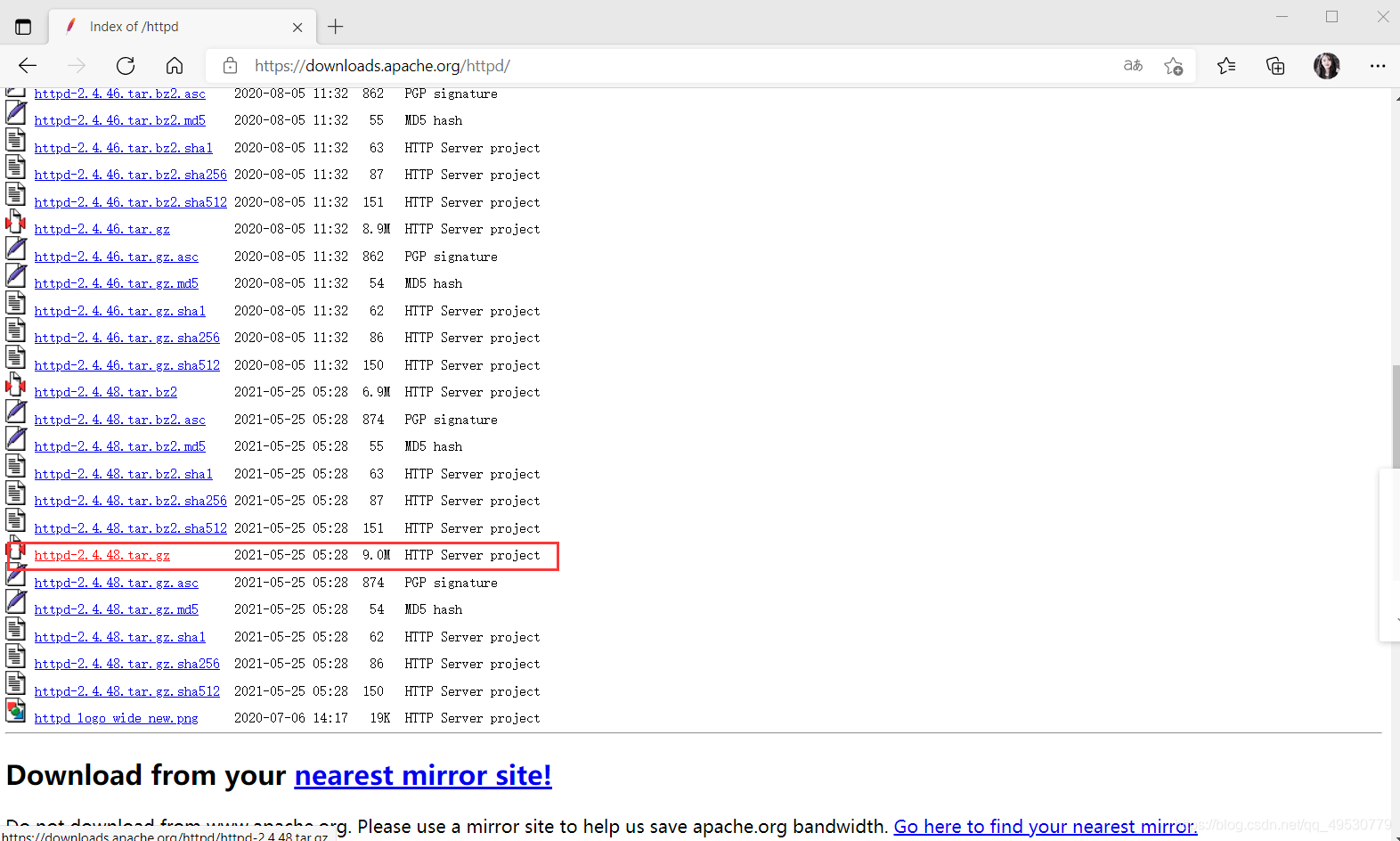Follow the nearest mirror site! heading link
This screenshot has height=841, width=1400.
point(423,775)
